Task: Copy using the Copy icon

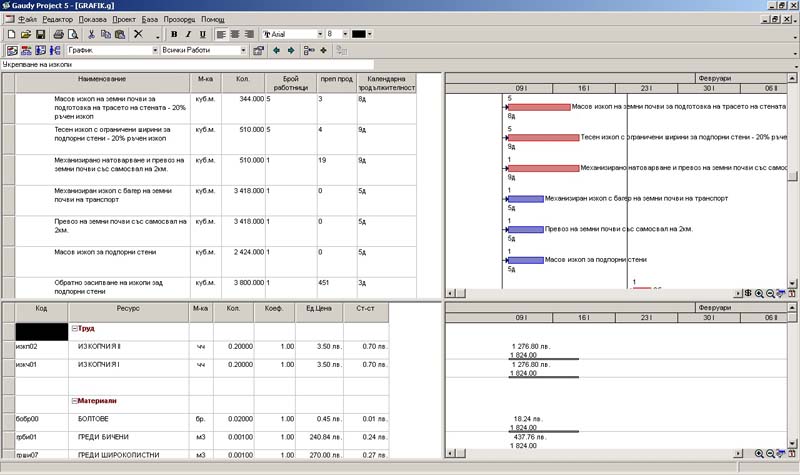Action: (x=106, y=34)
